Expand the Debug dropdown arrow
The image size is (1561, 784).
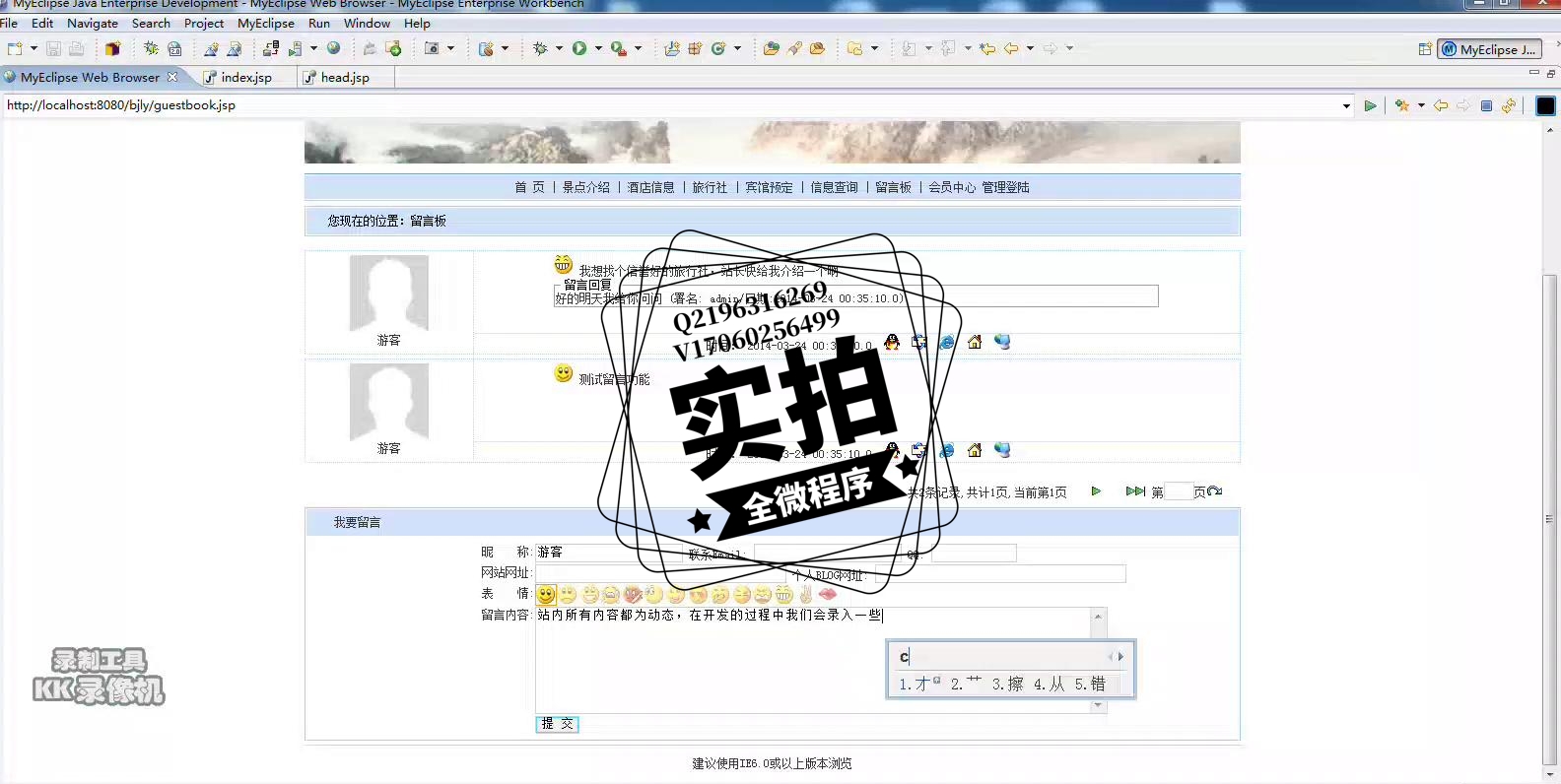tap(559, 48)
